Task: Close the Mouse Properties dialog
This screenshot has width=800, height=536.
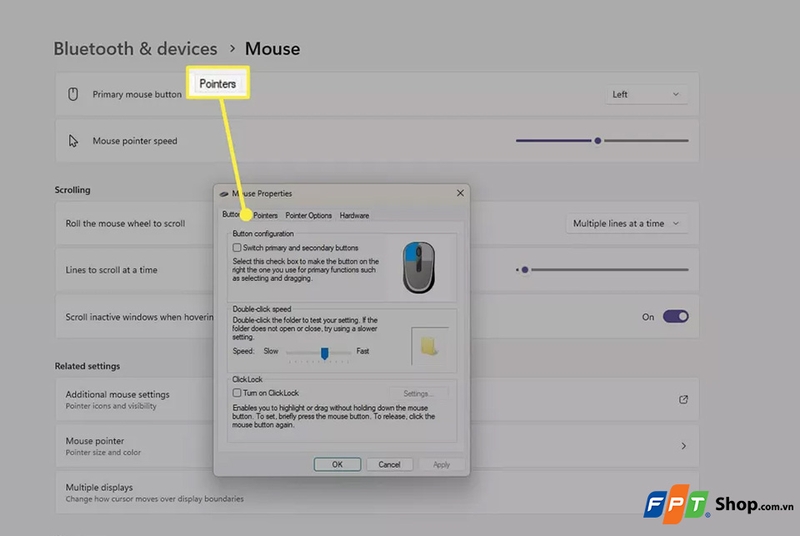Action: point(460,193)
